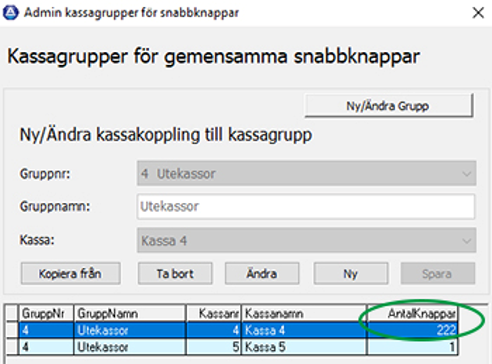Close the Admin kassagrupper window
The image size is (492, 364).
(x=478, y=13)
